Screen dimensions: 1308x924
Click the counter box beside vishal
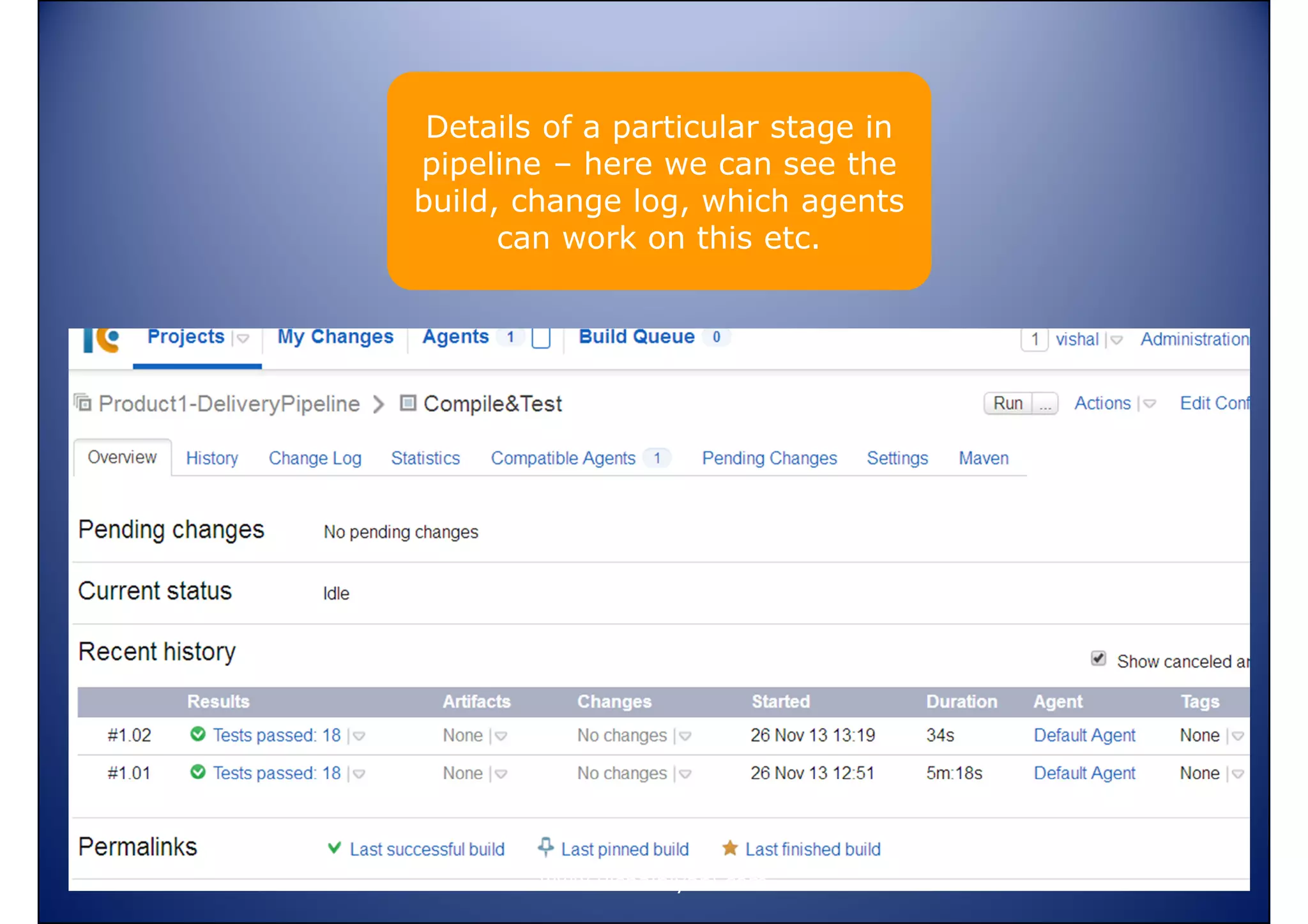coord(1035,339)
